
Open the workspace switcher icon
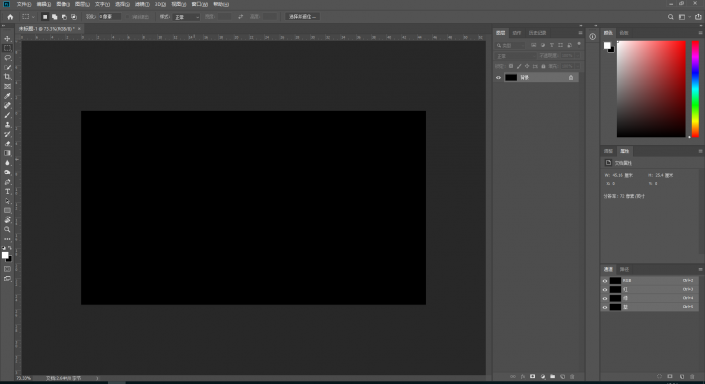coord(682,17)
